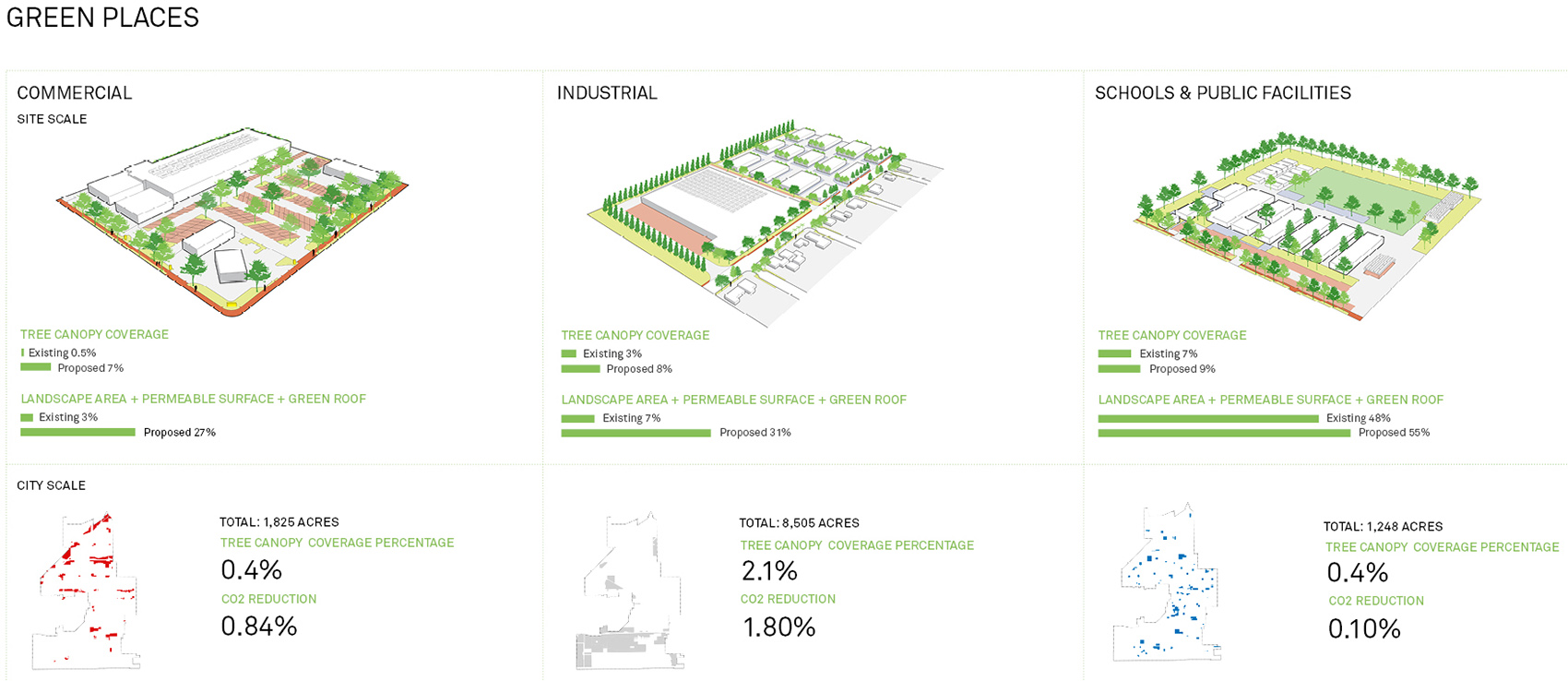
Task: Select the Industrial 'Existing 7%' landscape bar
Action: tap(577, 418)
